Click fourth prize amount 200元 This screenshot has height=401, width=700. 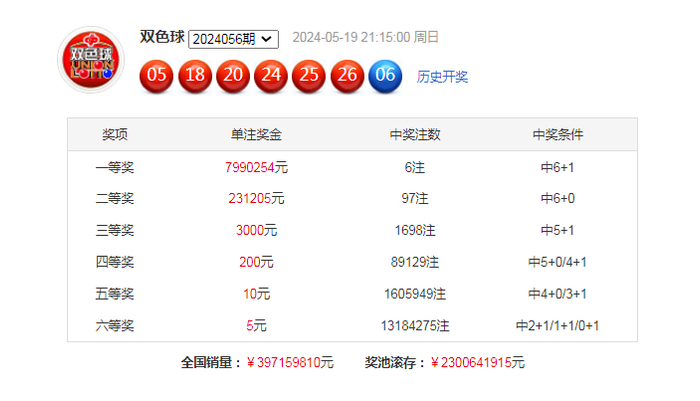pyautogui.click(x=256, y=262)
